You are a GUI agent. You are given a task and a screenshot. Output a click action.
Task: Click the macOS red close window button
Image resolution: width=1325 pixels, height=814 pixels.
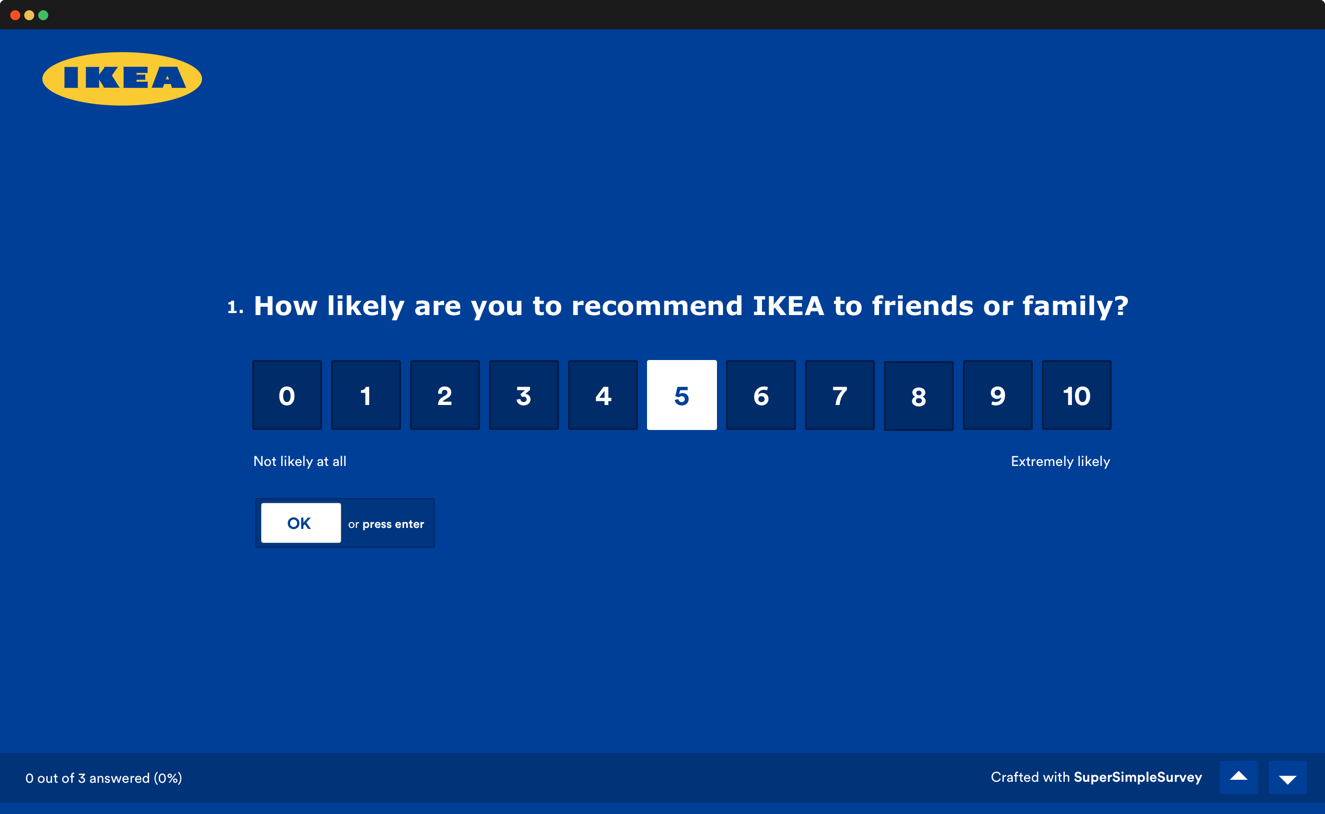tap(15, 15)
